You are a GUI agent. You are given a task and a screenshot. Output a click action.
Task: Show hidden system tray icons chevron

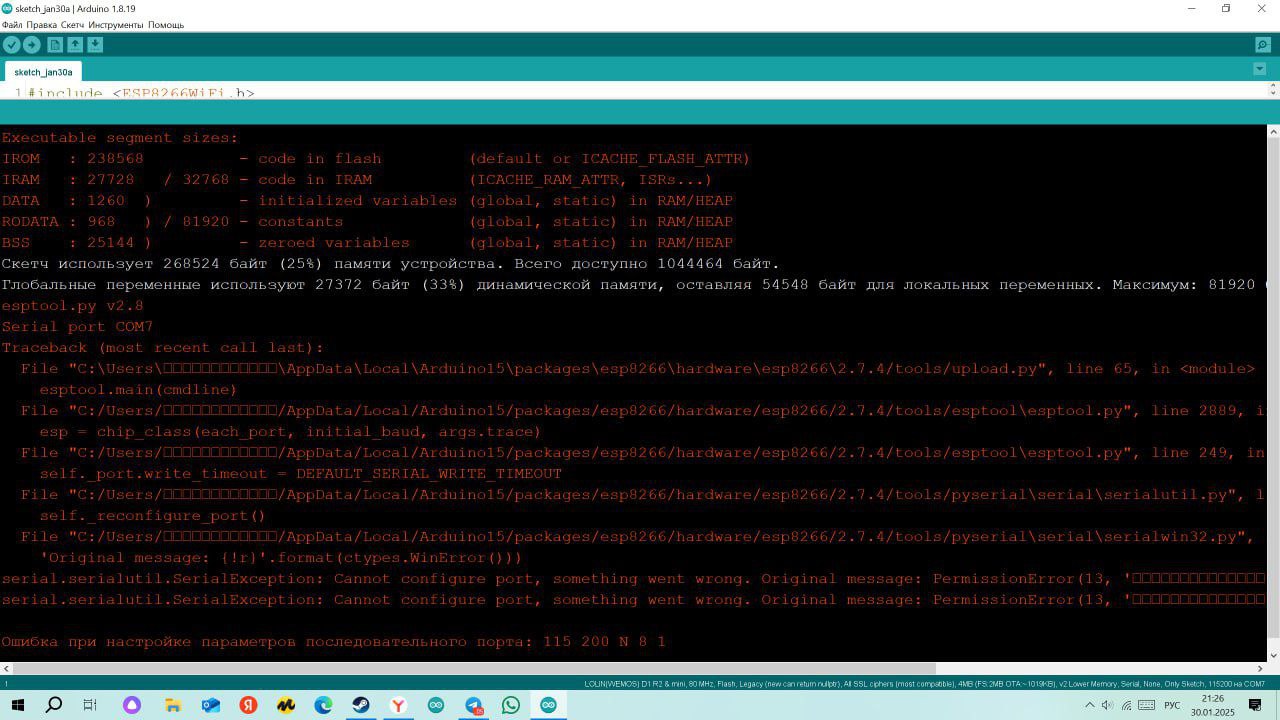coord(1089,705)
